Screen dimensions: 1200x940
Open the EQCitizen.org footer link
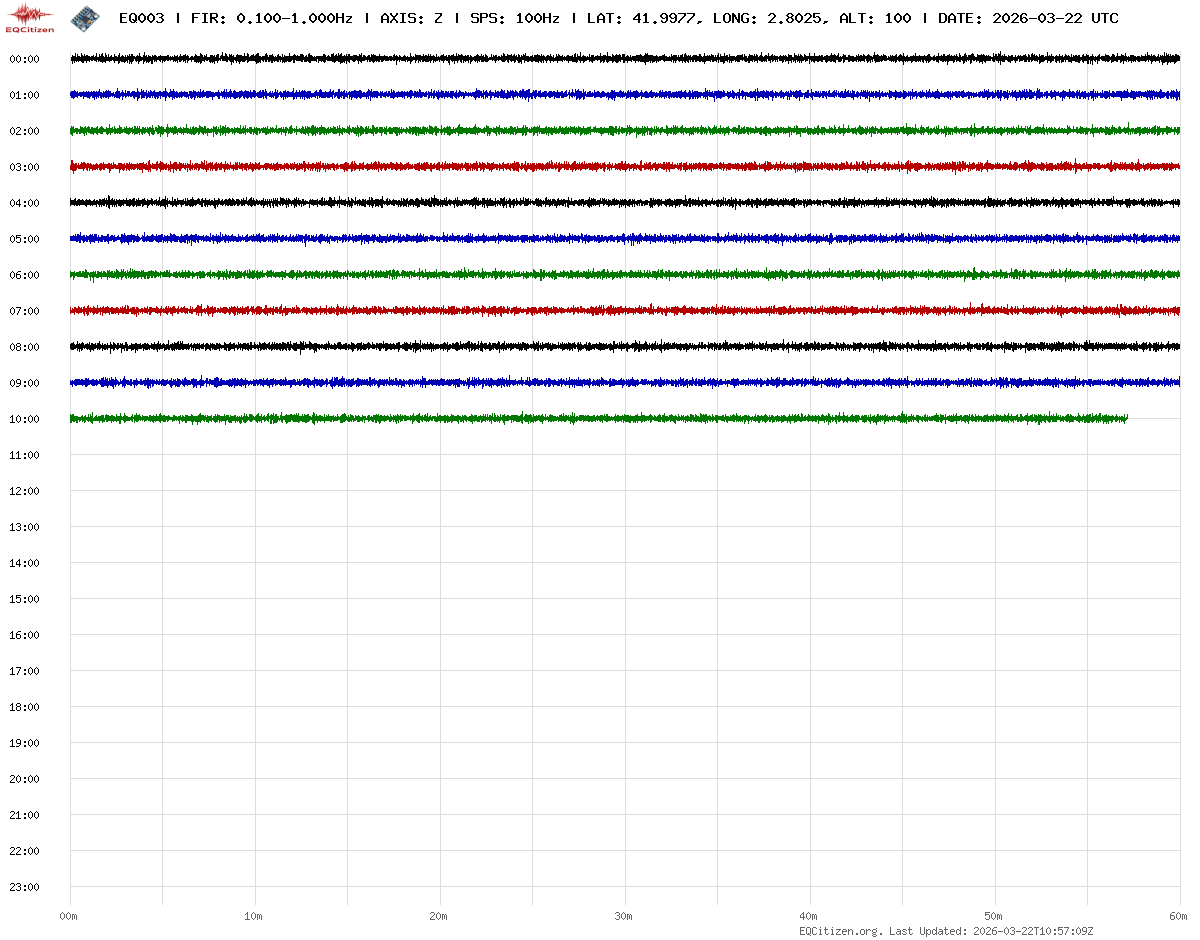pyautogui.click(x=840, y=931)
